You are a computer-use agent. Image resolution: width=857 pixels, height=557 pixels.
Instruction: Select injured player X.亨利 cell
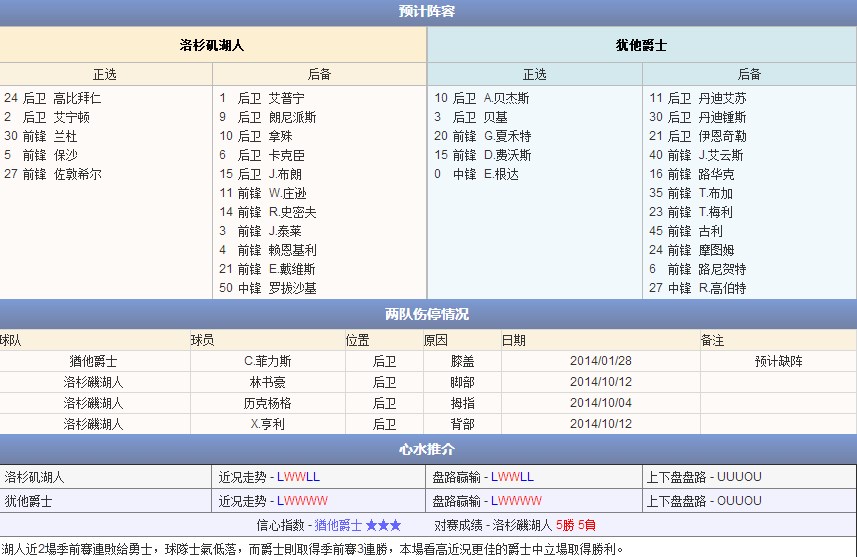click(268, 424)
